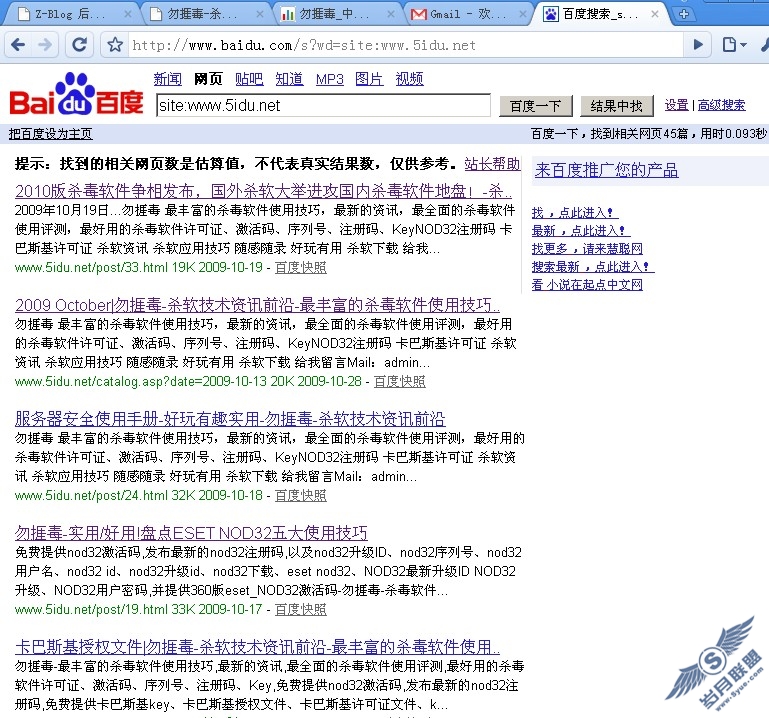The image size is (769, 718).
Task: Open the 站长帮助 link
Action: click(492, 164)
